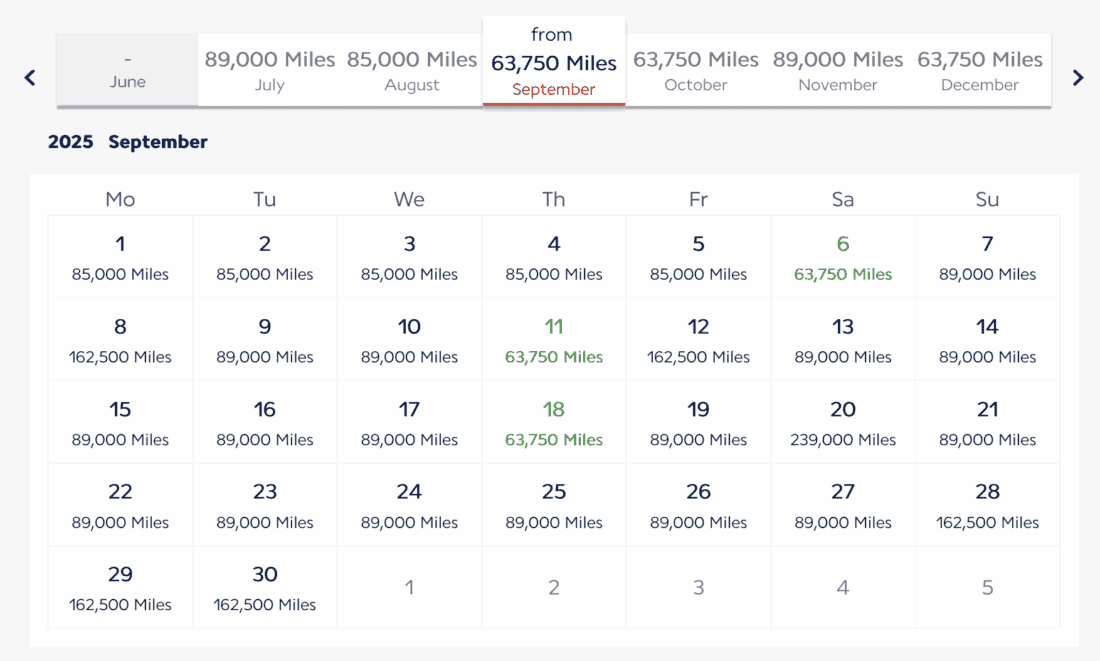This screenshot has height=661, width=1100.
Task: Switch to the December month tab
Action: pyautogui.click(x=980, y=70)
